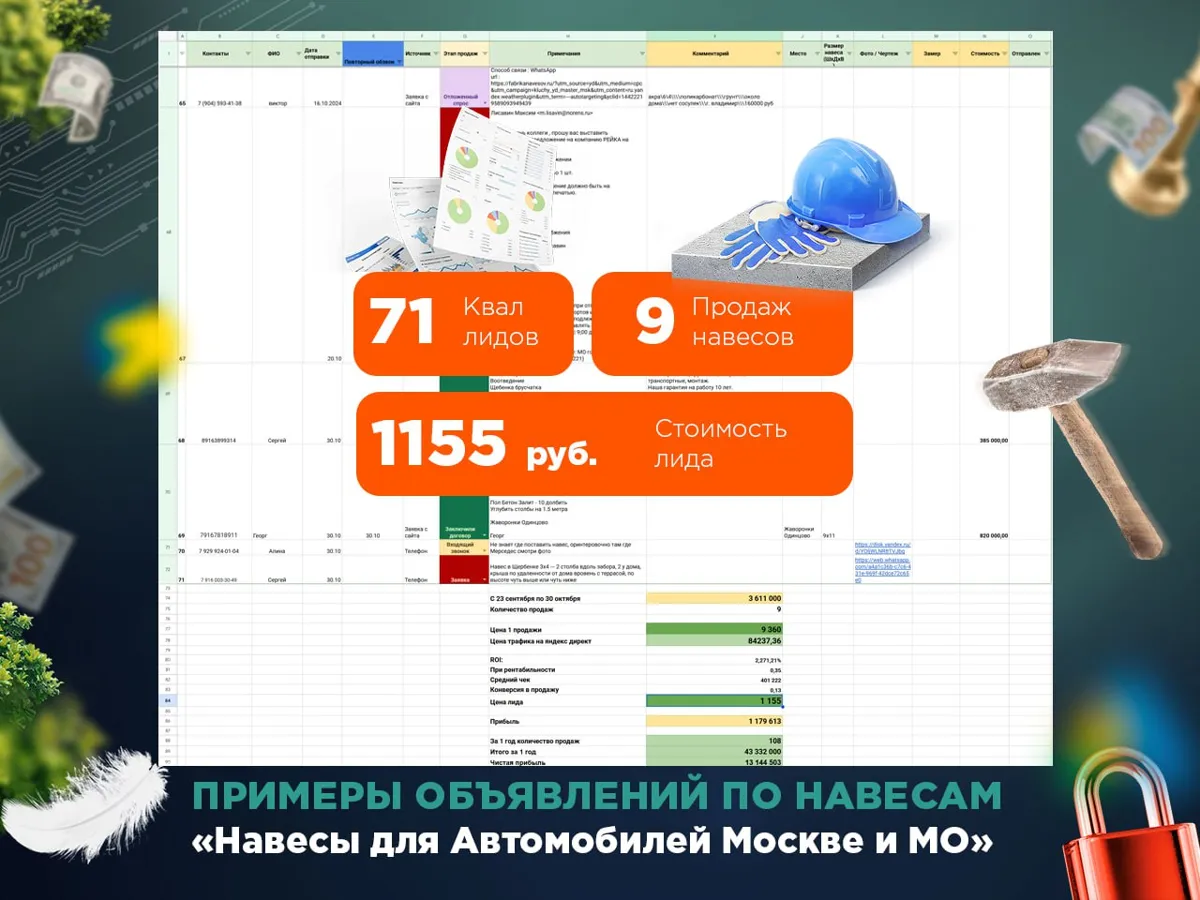The height and width of the screenshot is (900, 1200).
Task: Open filter arrow on Этап продаж header
Action: tap(484, 53)
